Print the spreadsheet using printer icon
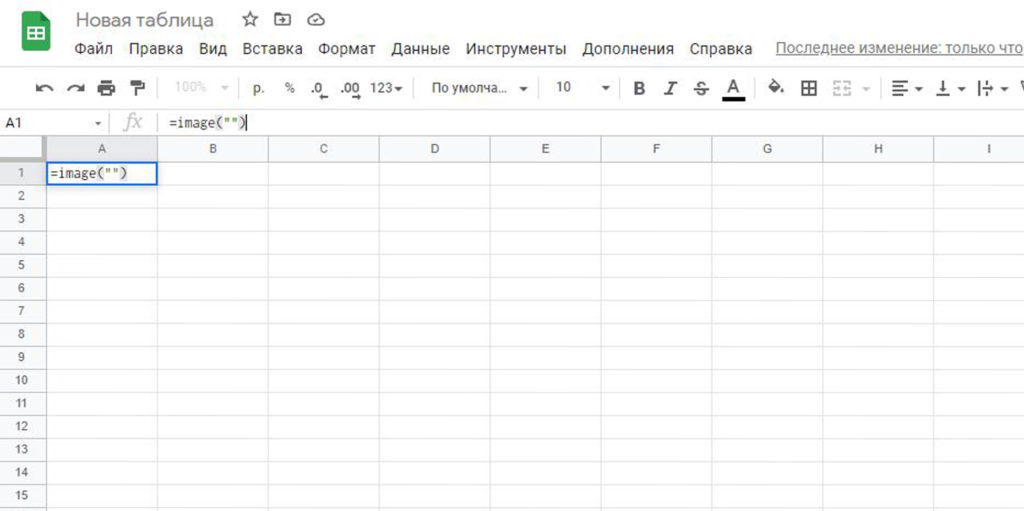Image resolution: width=1024 pixels, height=511 pixels. pos(106,88)
